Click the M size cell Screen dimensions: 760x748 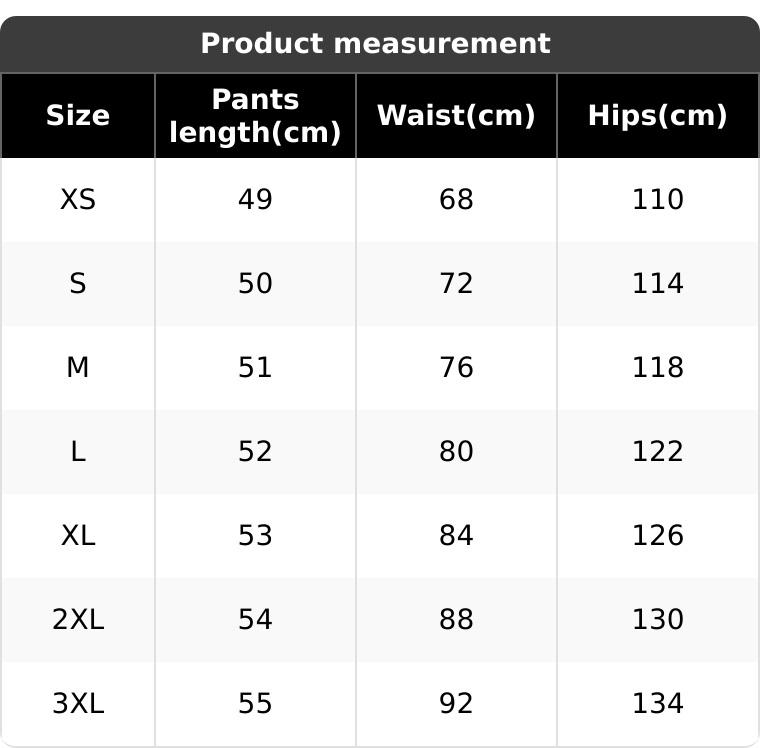pos(78,368)
